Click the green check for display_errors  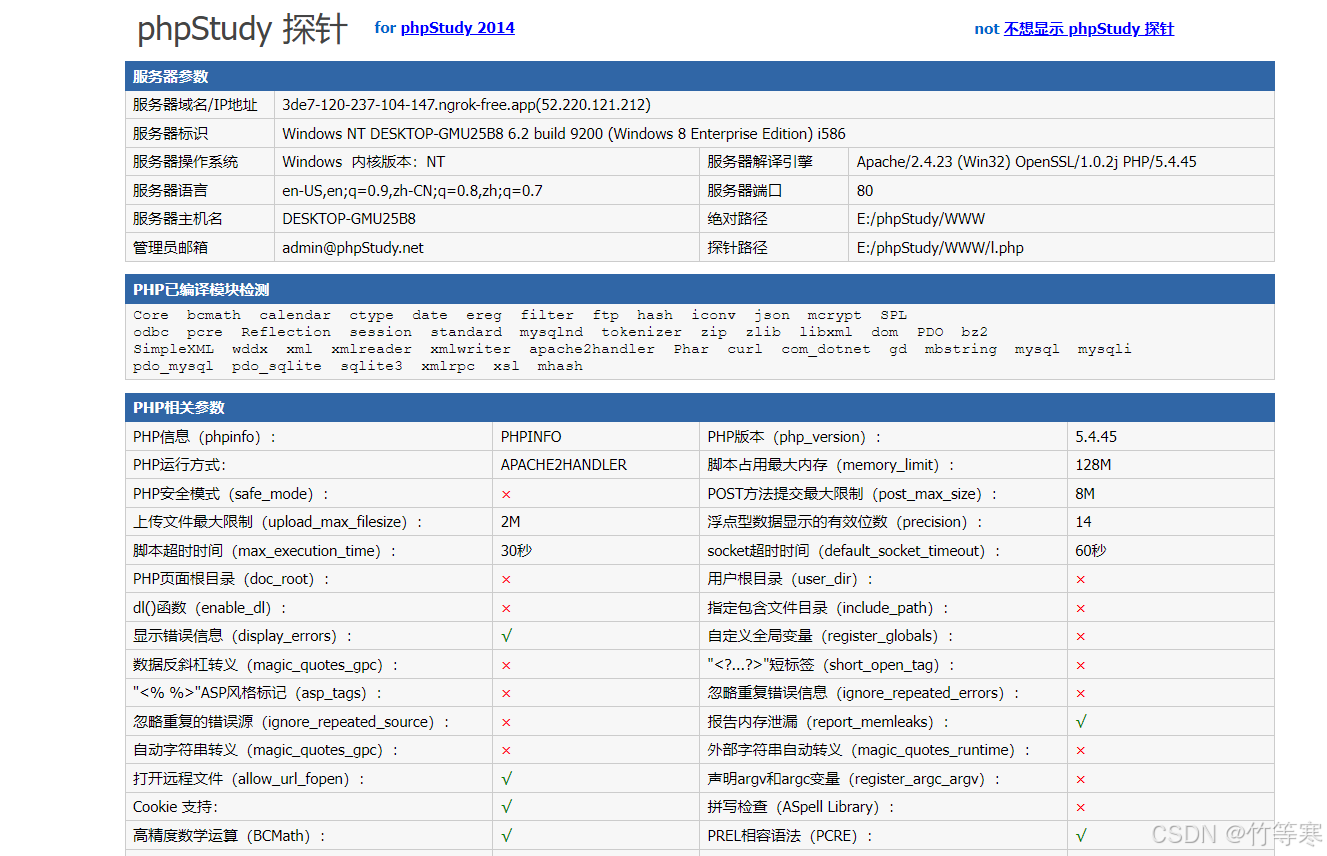[x=507, y=636]
